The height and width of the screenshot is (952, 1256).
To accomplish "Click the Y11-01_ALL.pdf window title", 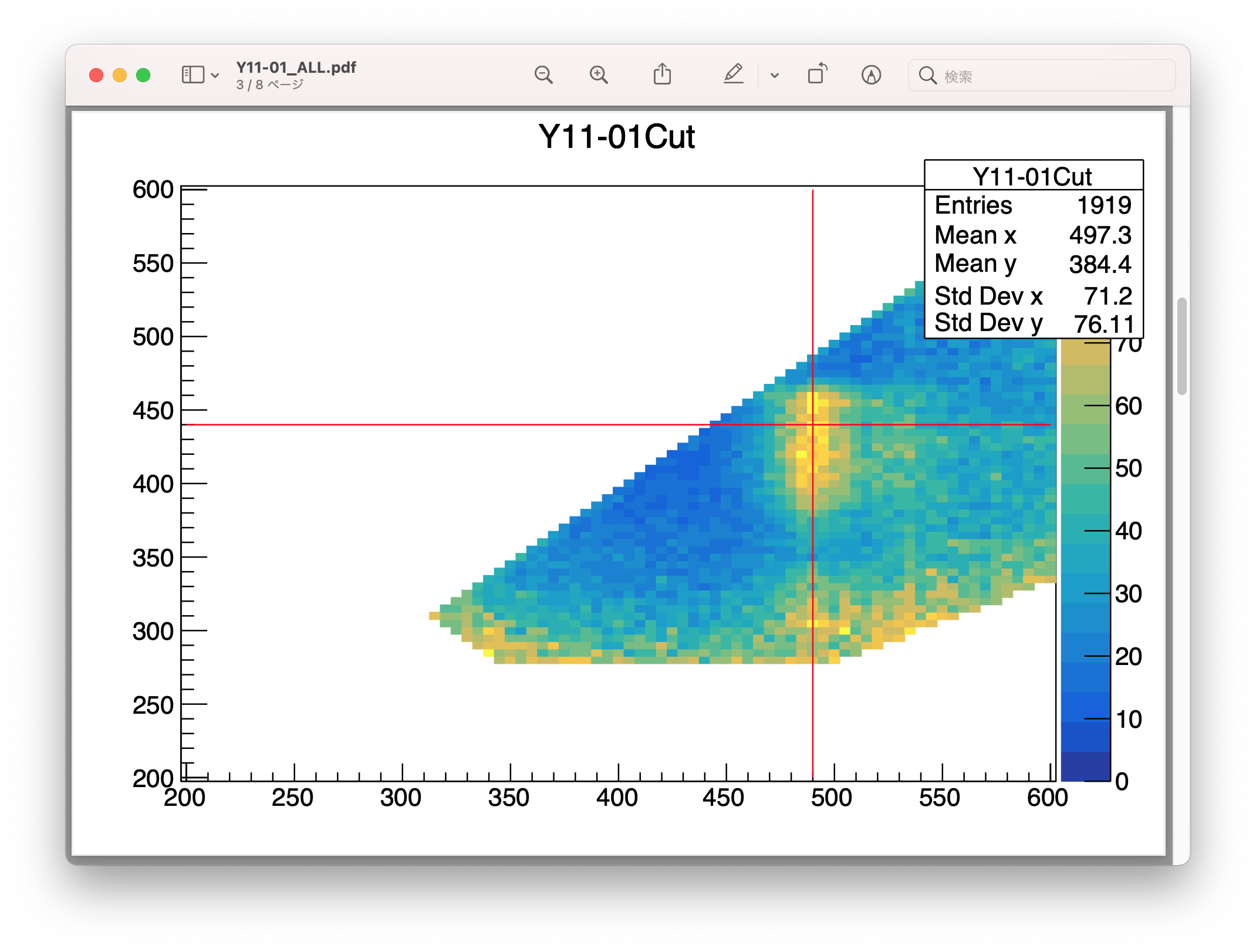I will point(296,67).
